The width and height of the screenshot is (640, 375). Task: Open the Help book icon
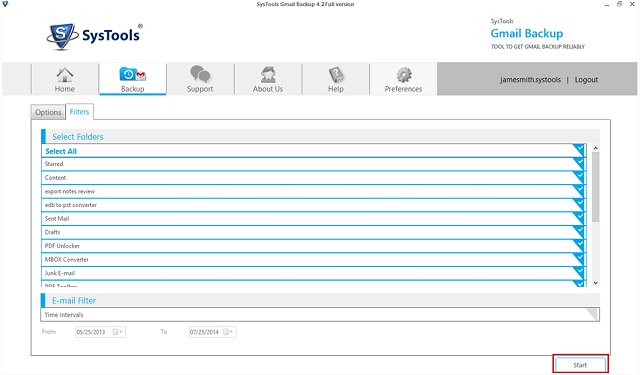pyautogui.click(x=336, y=75)
